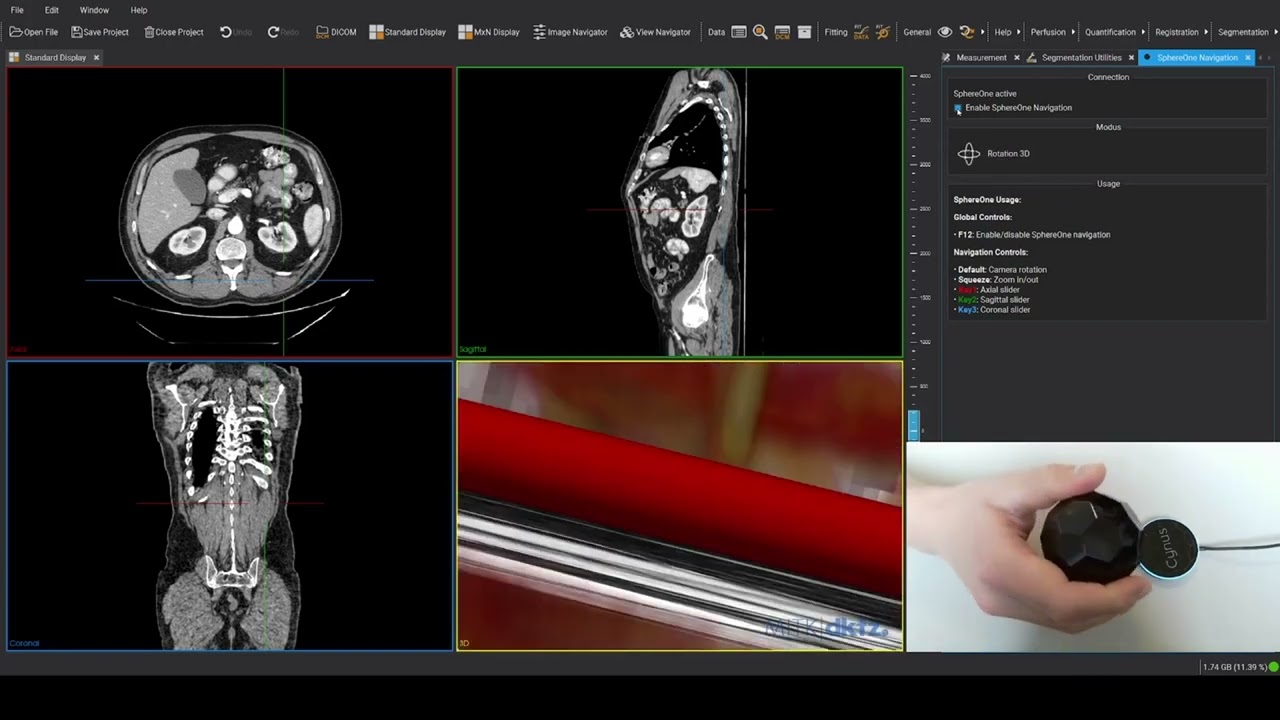1280x720 pixels.
Task: Click in the Sagittal CT view
Action: (x=680, y=212)
